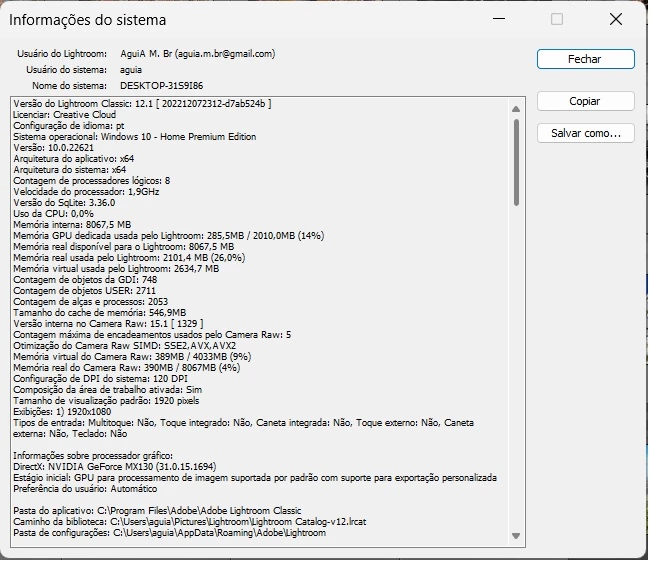Click Preferência do usuário: Automático line
This screenshot has width=650, height=563.
(x=85, y=489)
